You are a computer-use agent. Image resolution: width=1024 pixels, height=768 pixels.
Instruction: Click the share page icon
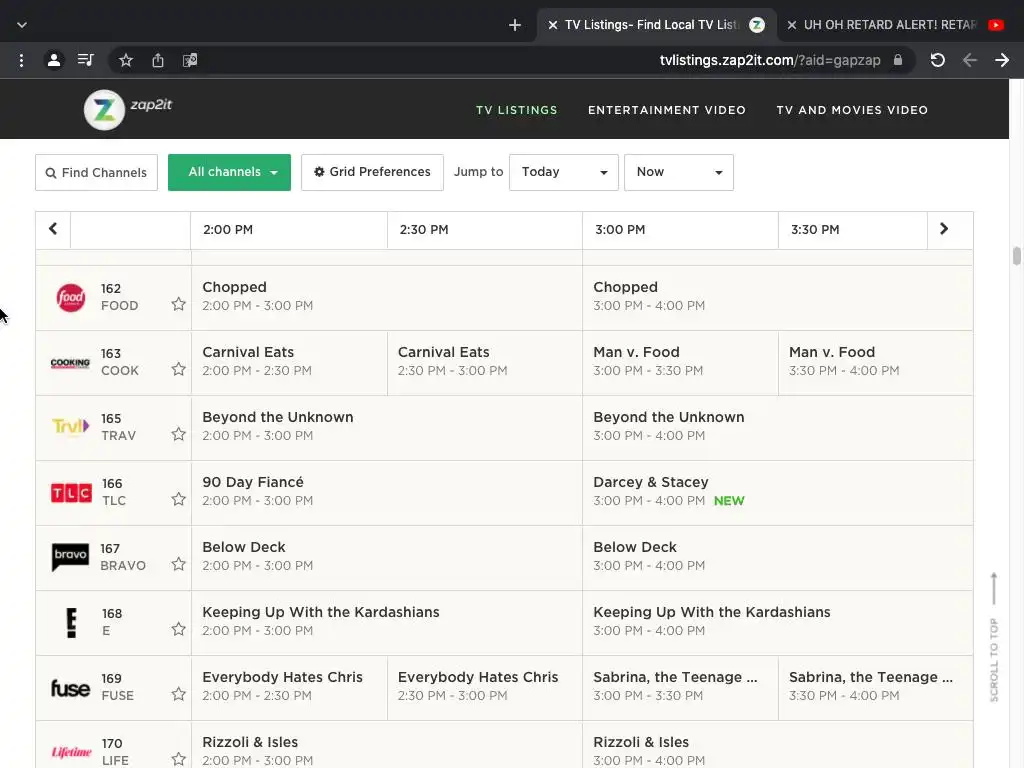tap(158, 61)
